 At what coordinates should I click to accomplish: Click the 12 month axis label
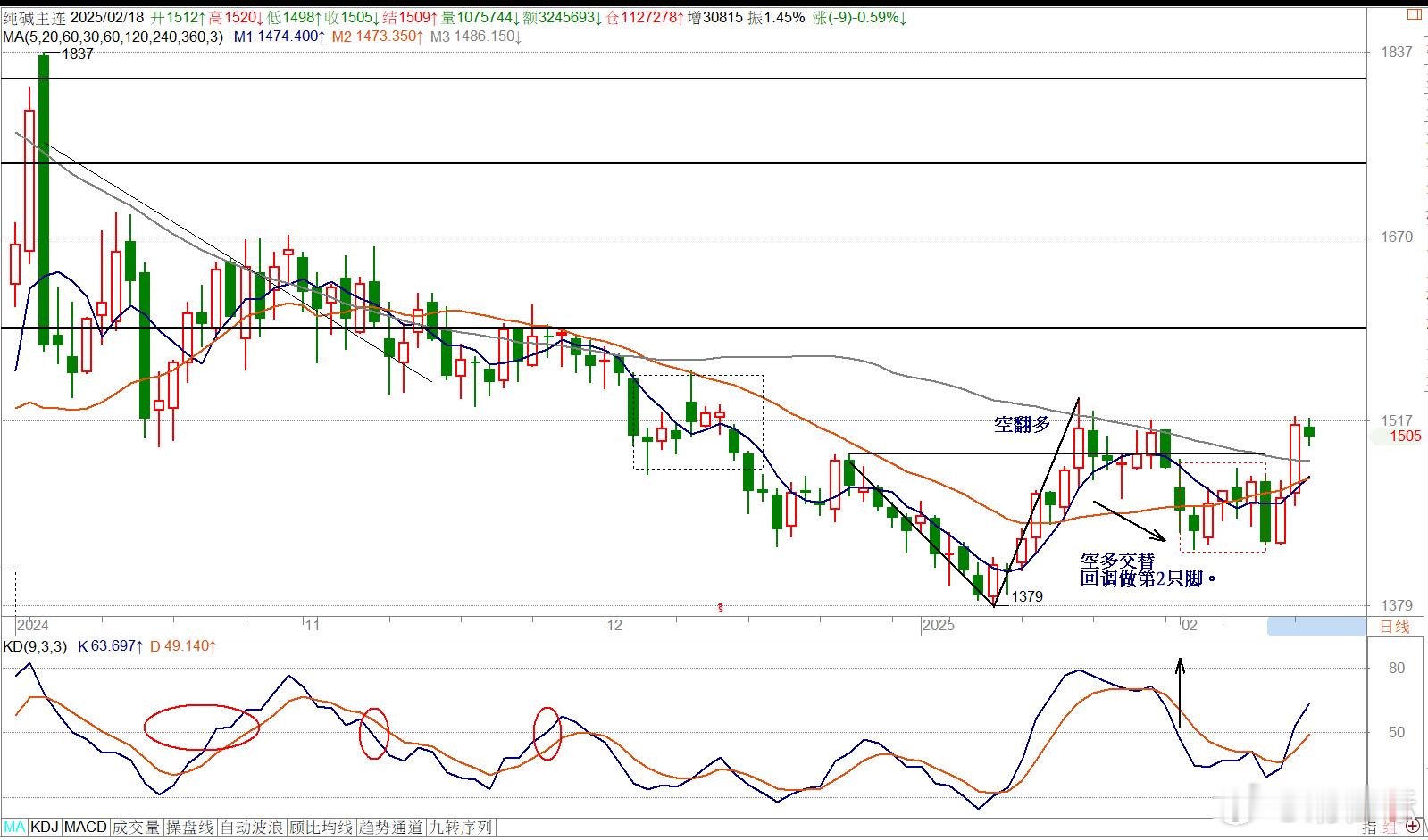[x=614, y=625]
